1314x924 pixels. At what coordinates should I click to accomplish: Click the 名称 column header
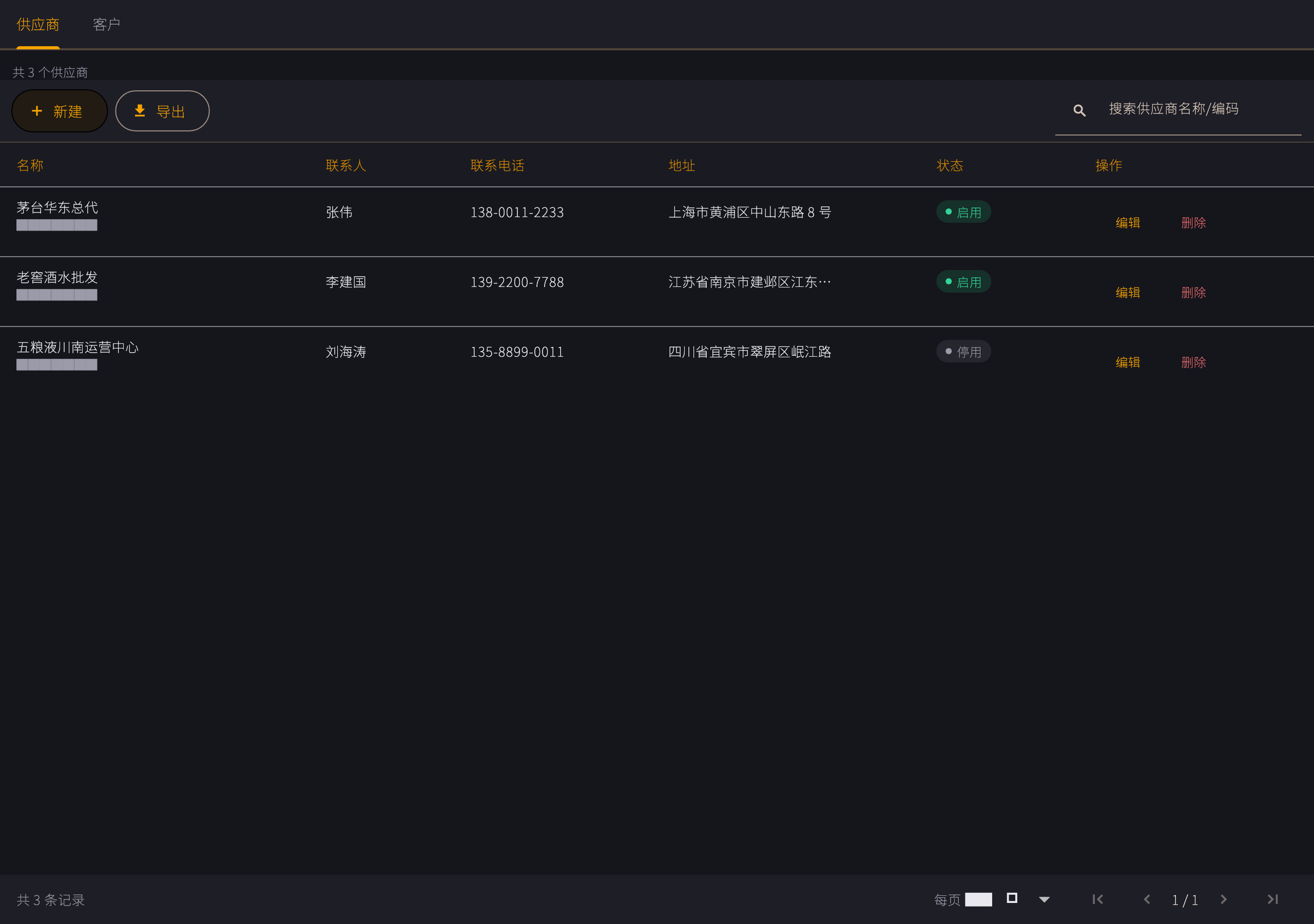pyautogui.click(x=30, y=165)
